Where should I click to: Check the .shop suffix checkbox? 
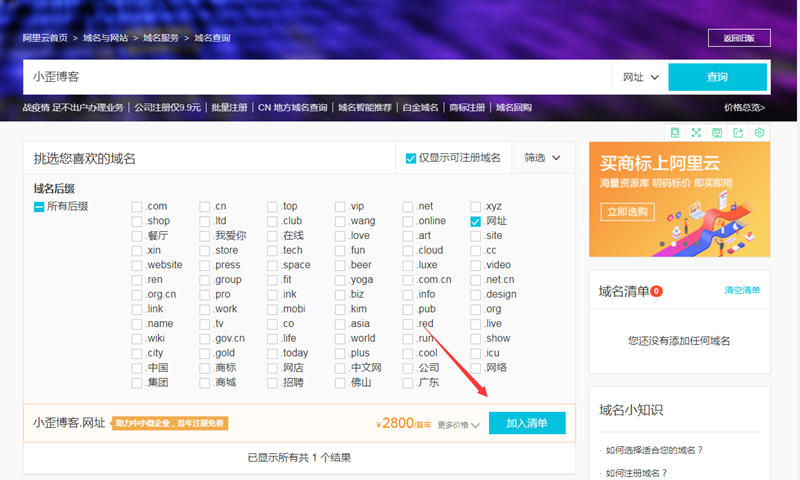coord(137,221)
